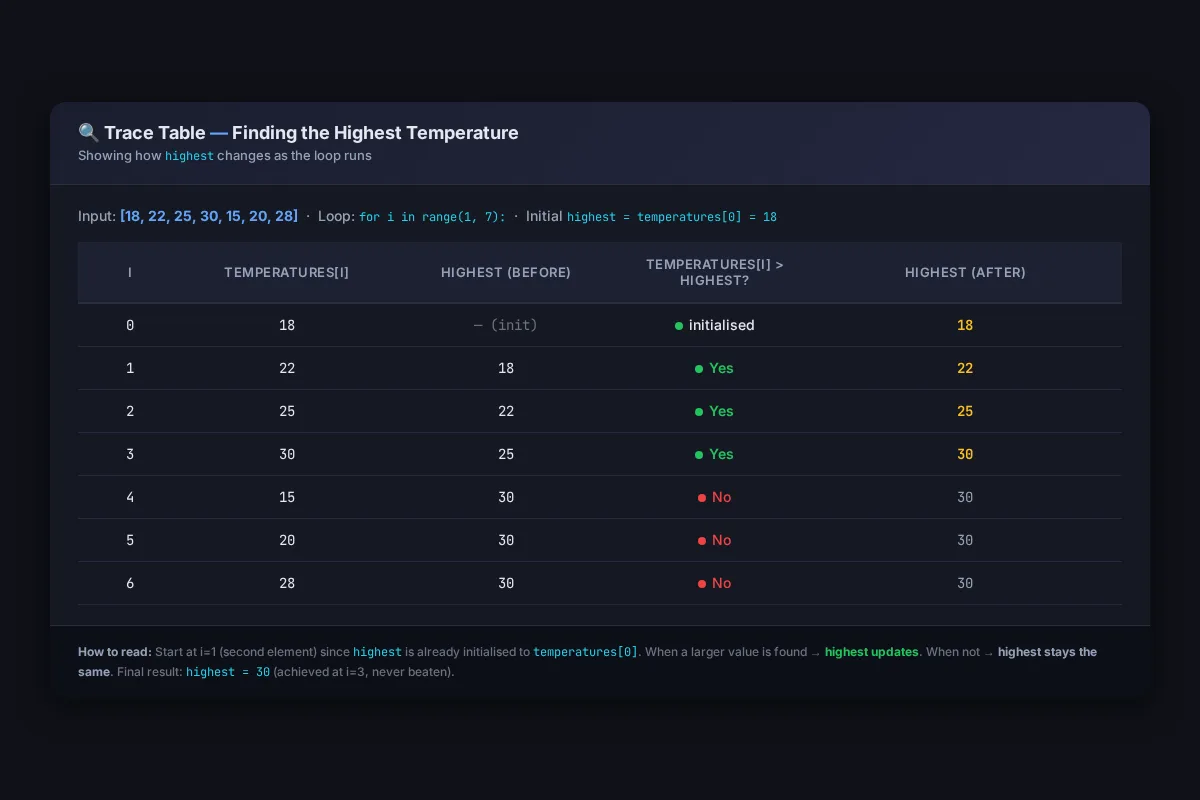The image size is (1200, 800).
Task: Click the green 'highest updates' text in footer
Action: point(872,652)
